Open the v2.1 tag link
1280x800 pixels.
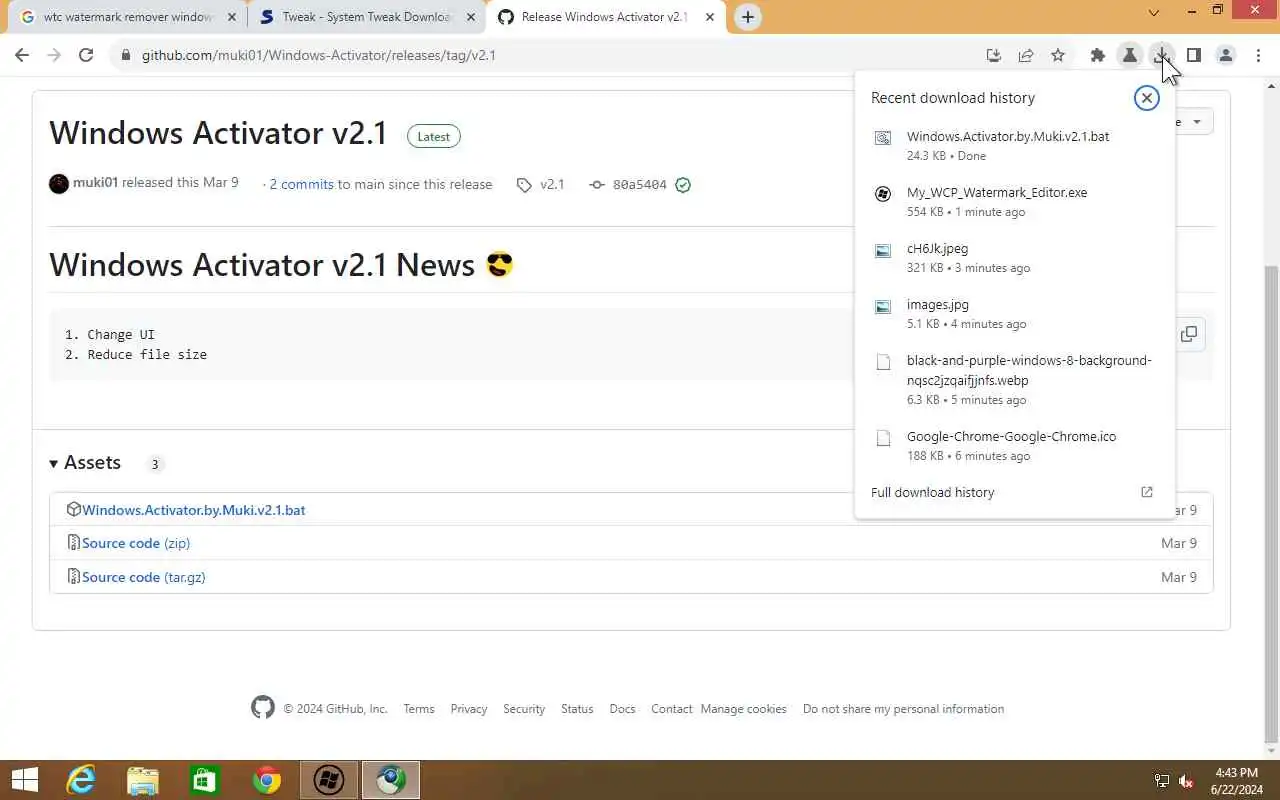[x=552, y=184]
